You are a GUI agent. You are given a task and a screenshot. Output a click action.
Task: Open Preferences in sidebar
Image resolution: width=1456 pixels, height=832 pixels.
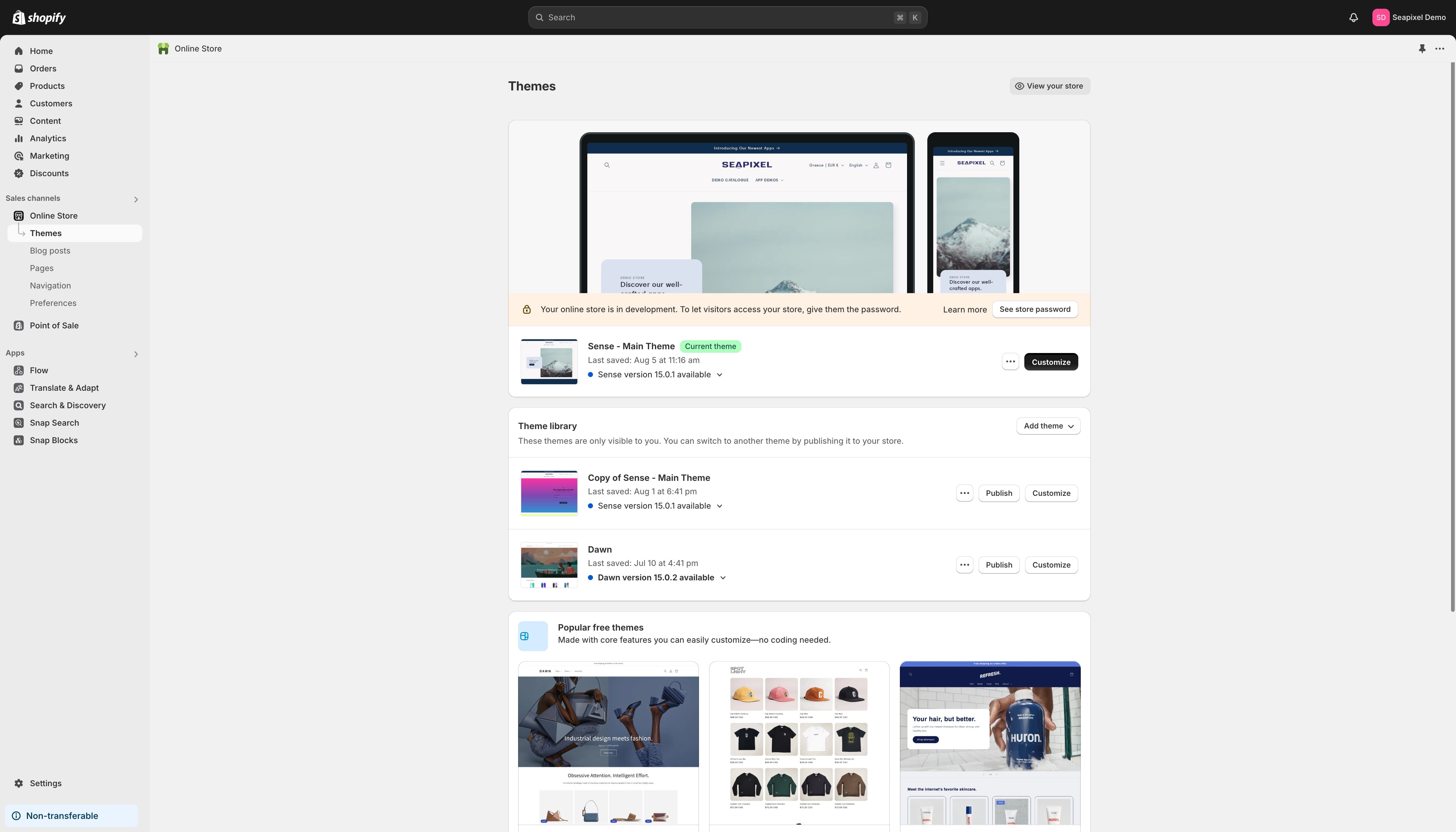click(x=53, y=303)
